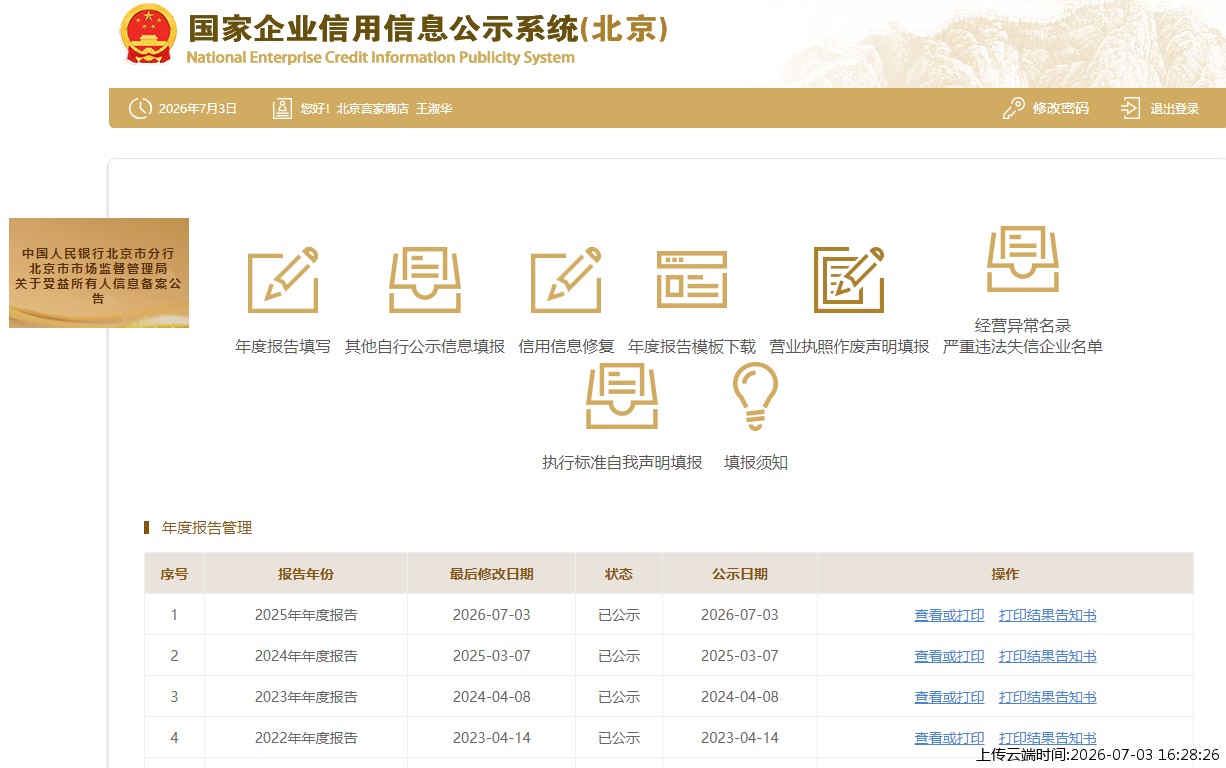Click 打印结果告知书 for the 2024 report
This screenshot has height=768, width=1226.
click(1047, 656)
